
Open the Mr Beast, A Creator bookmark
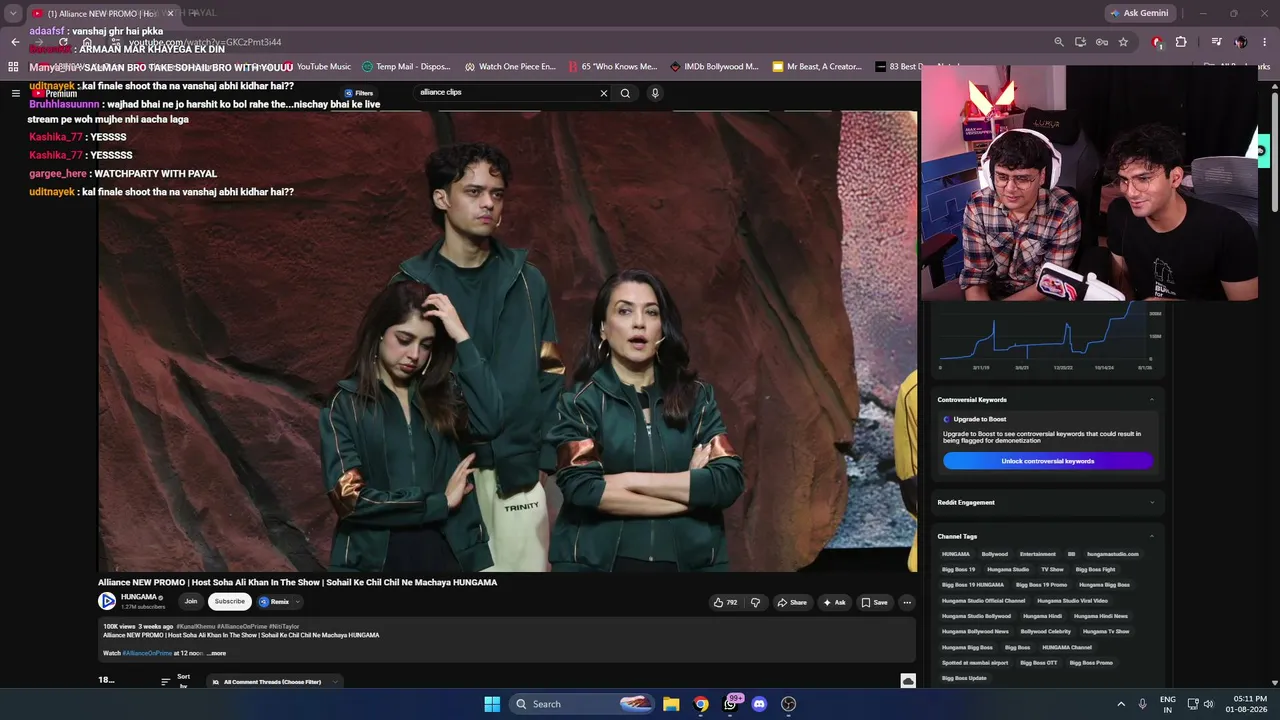coord(817,67)
